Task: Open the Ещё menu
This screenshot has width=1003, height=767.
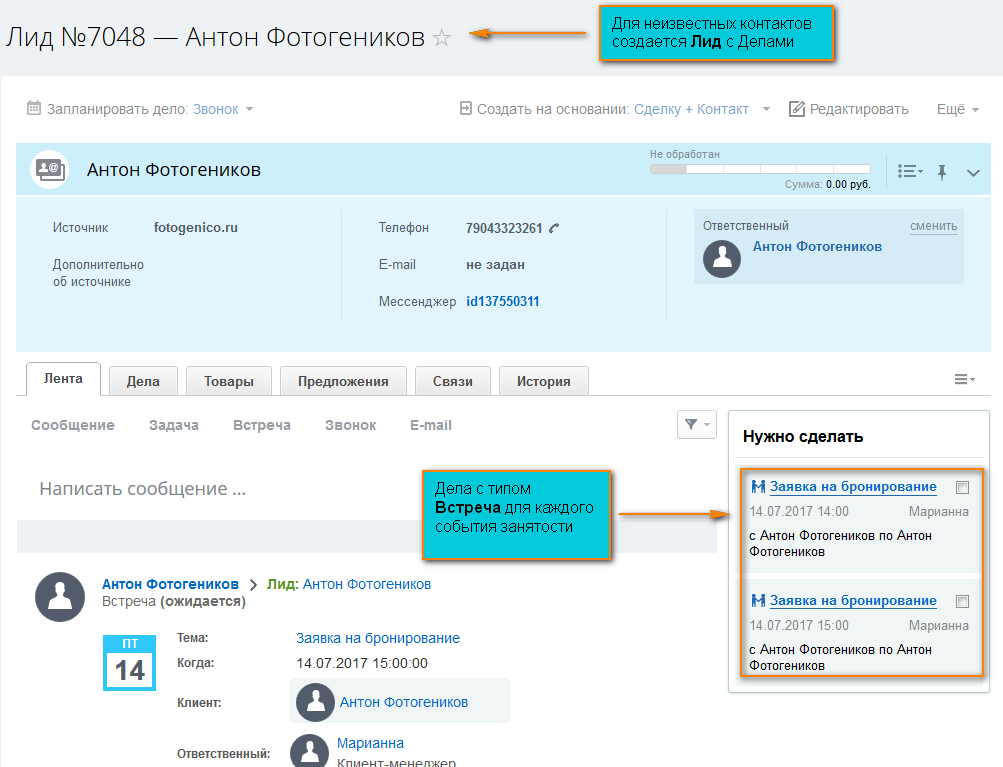Action: 957,109
